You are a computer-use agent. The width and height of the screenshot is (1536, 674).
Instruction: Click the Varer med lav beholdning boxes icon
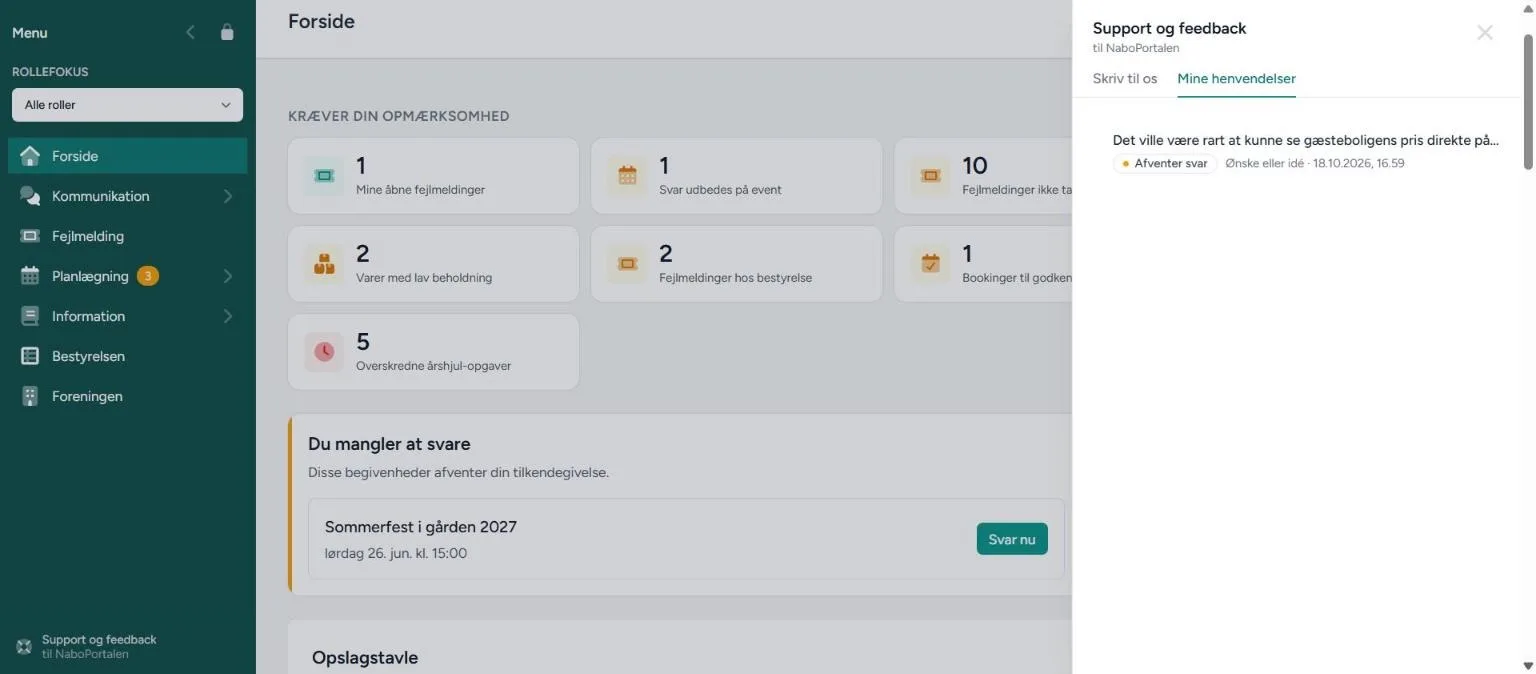[x=323, y=264]
